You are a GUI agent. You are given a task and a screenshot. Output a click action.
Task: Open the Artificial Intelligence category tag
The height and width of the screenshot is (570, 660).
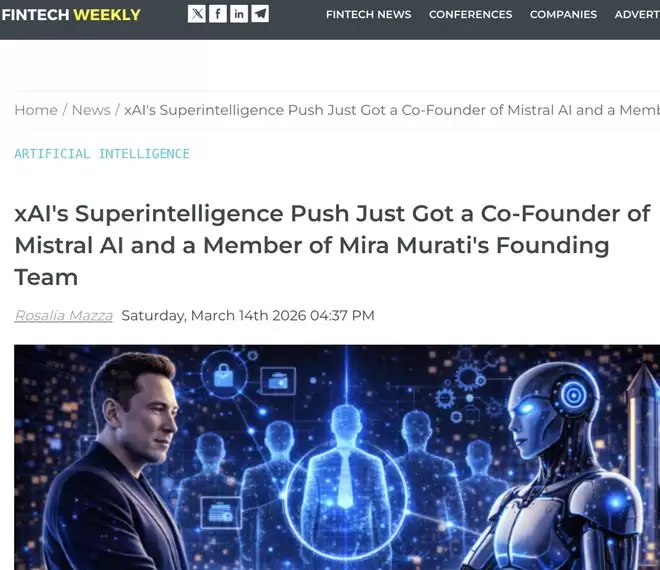point(102,154)
